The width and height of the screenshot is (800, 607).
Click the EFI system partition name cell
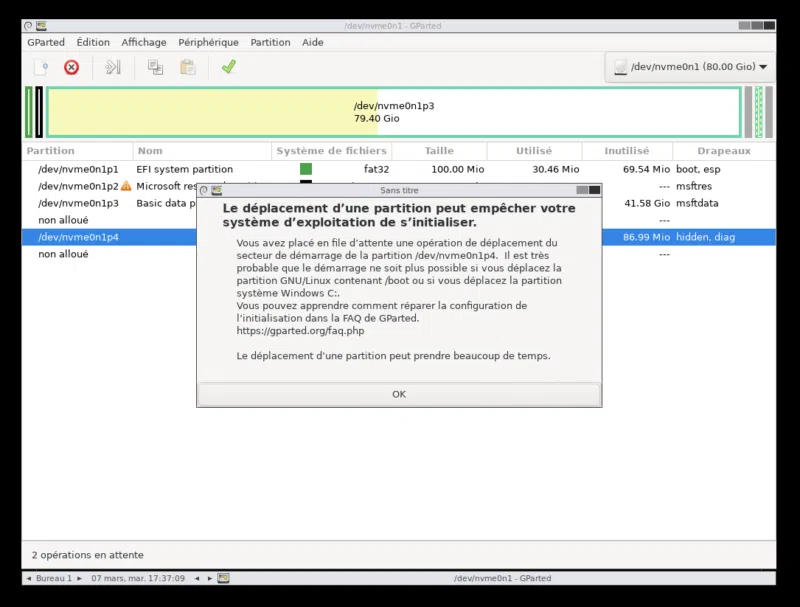coord(184,169)
